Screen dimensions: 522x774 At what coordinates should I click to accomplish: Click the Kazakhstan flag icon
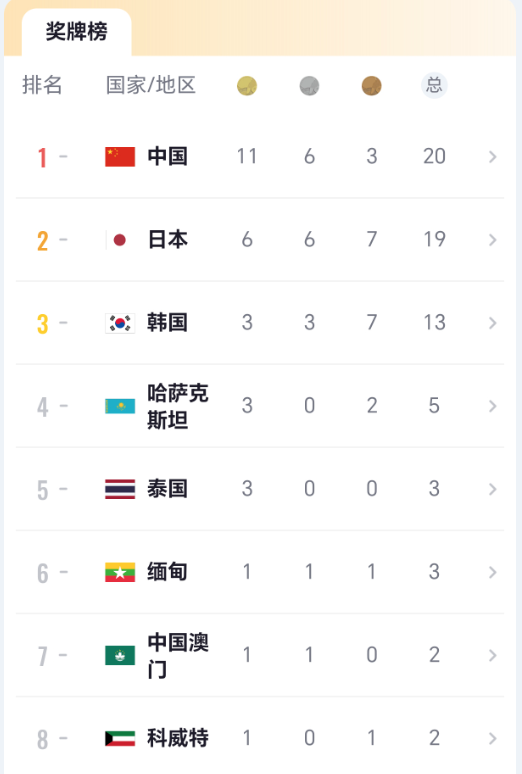(x=120, y=406)
